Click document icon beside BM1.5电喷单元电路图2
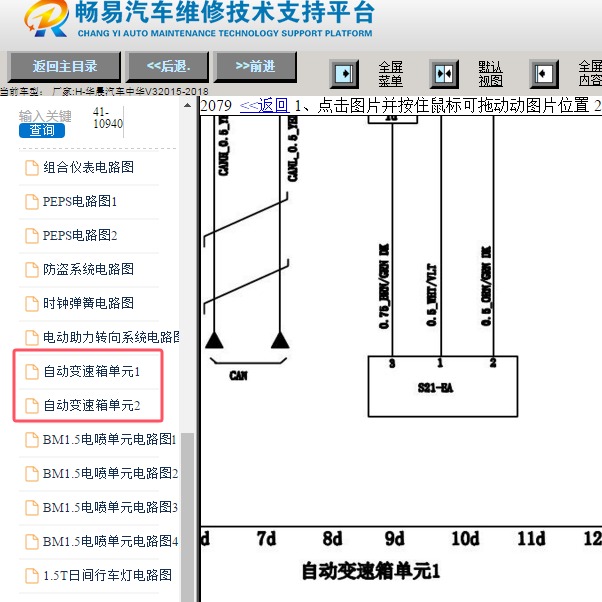The image size is (602, 602). pos(32,473)
